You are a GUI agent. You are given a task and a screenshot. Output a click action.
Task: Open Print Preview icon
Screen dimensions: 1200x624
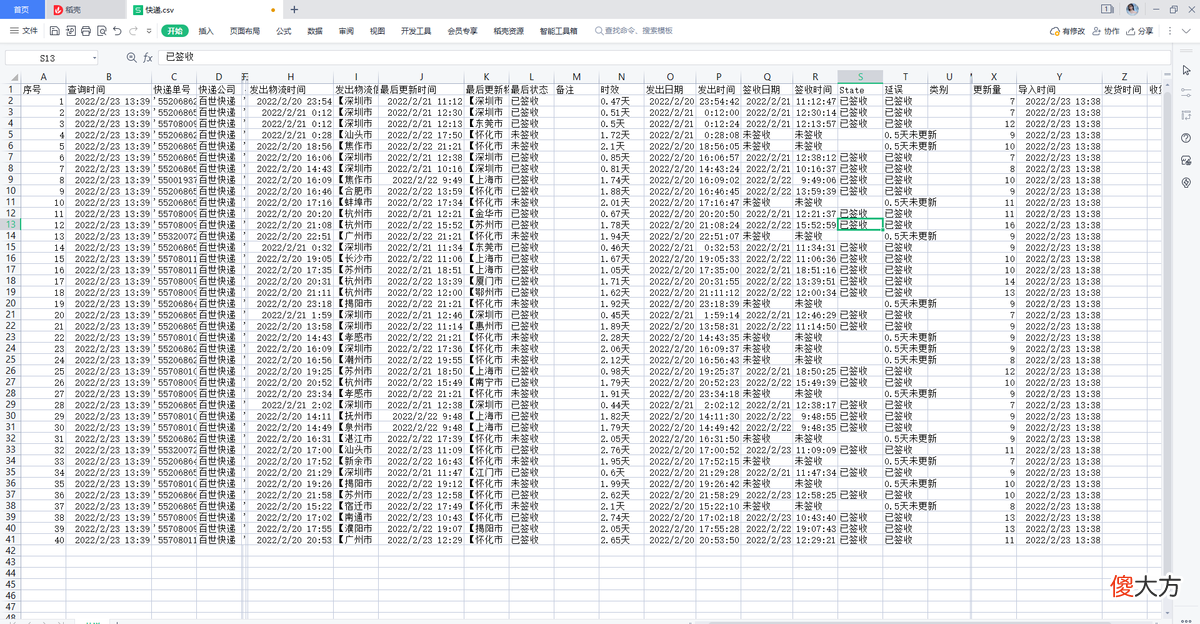click(x=101, y=31)
